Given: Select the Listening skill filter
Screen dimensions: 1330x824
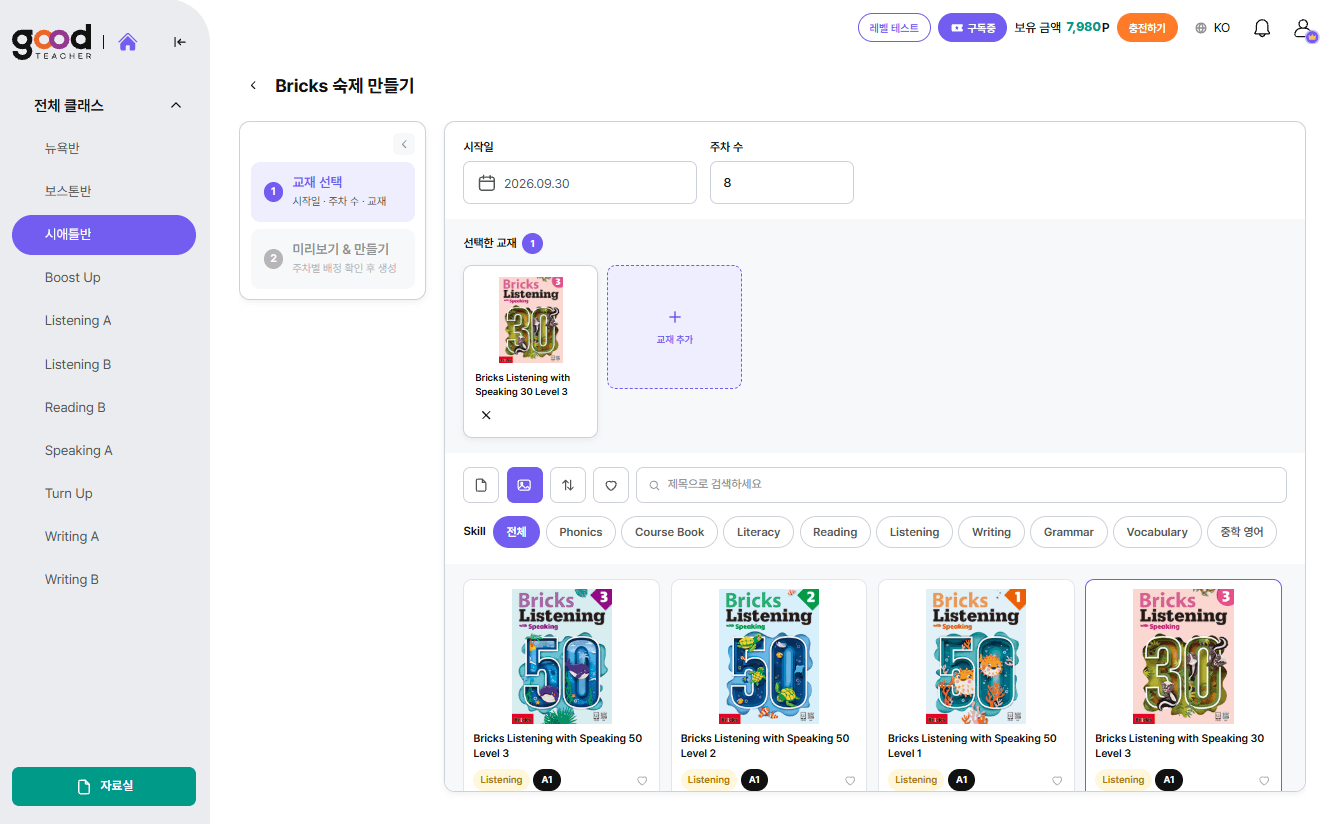Looking at the screenshot, I should 915,532.
